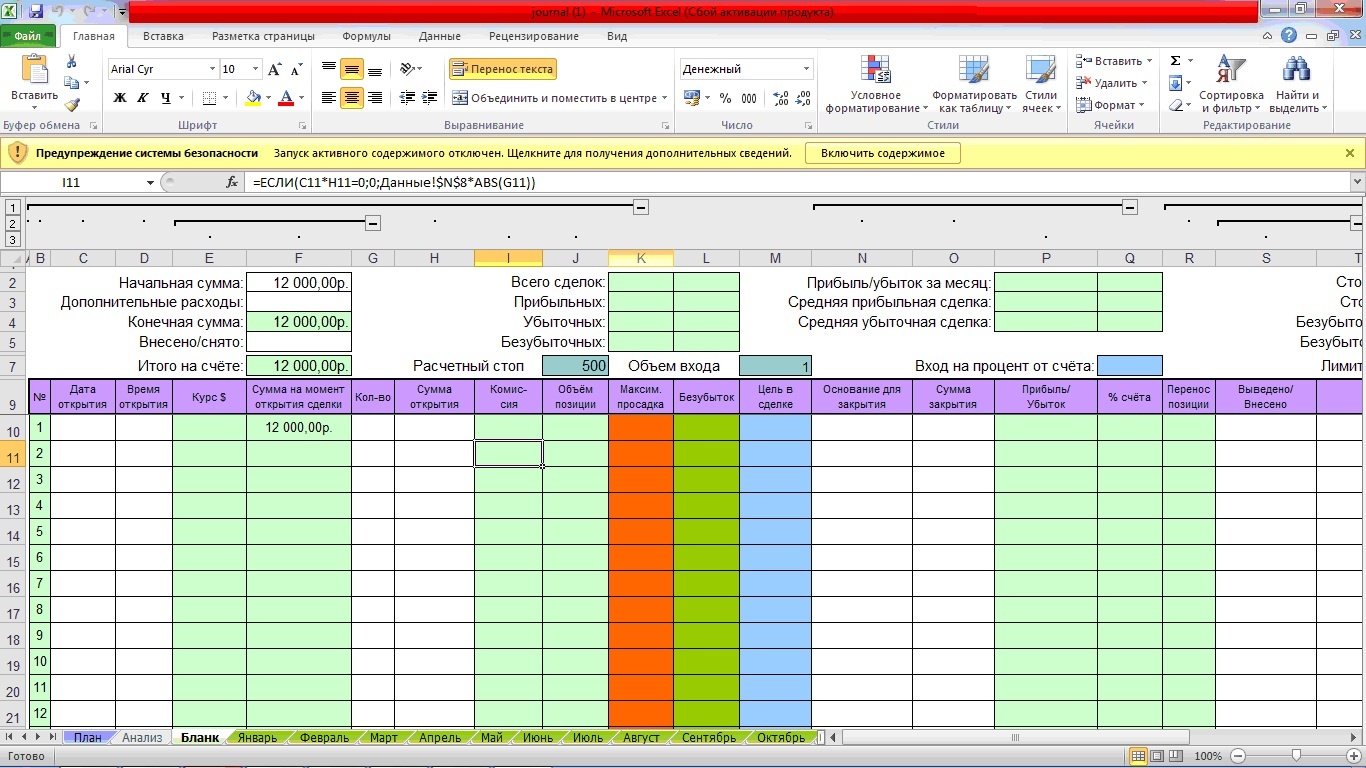Click the increase decimal places icon
This screenshot has width=1366, height=768.
click(781, 98)
